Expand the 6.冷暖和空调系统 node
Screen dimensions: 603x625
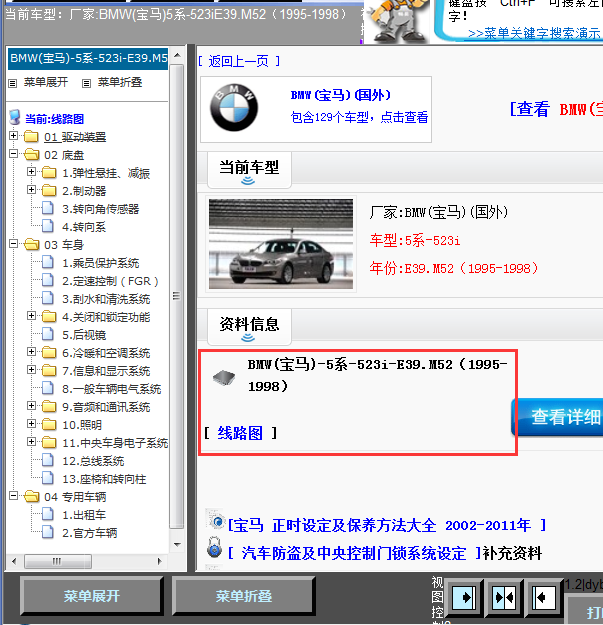tap(31, 352)
